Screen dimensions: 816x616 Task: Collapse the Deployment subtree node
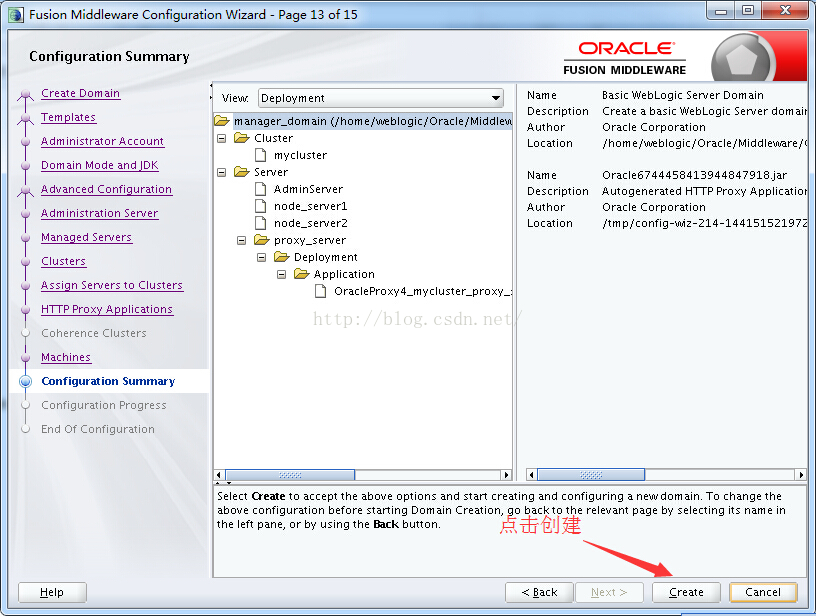[262, 257]
